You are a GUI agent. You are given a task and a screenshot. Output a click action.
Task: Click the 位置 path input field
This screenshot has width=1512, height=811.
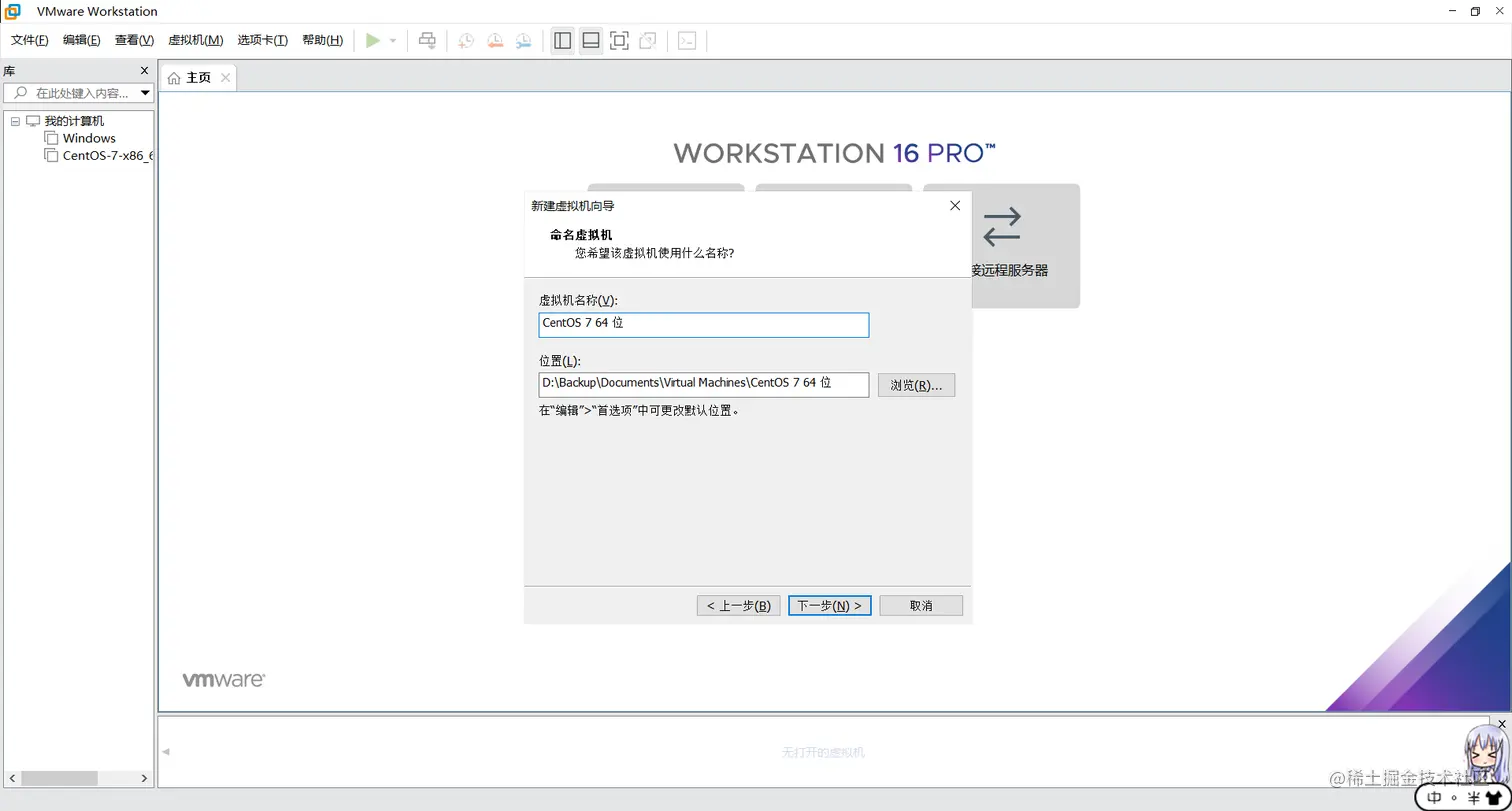704,384
